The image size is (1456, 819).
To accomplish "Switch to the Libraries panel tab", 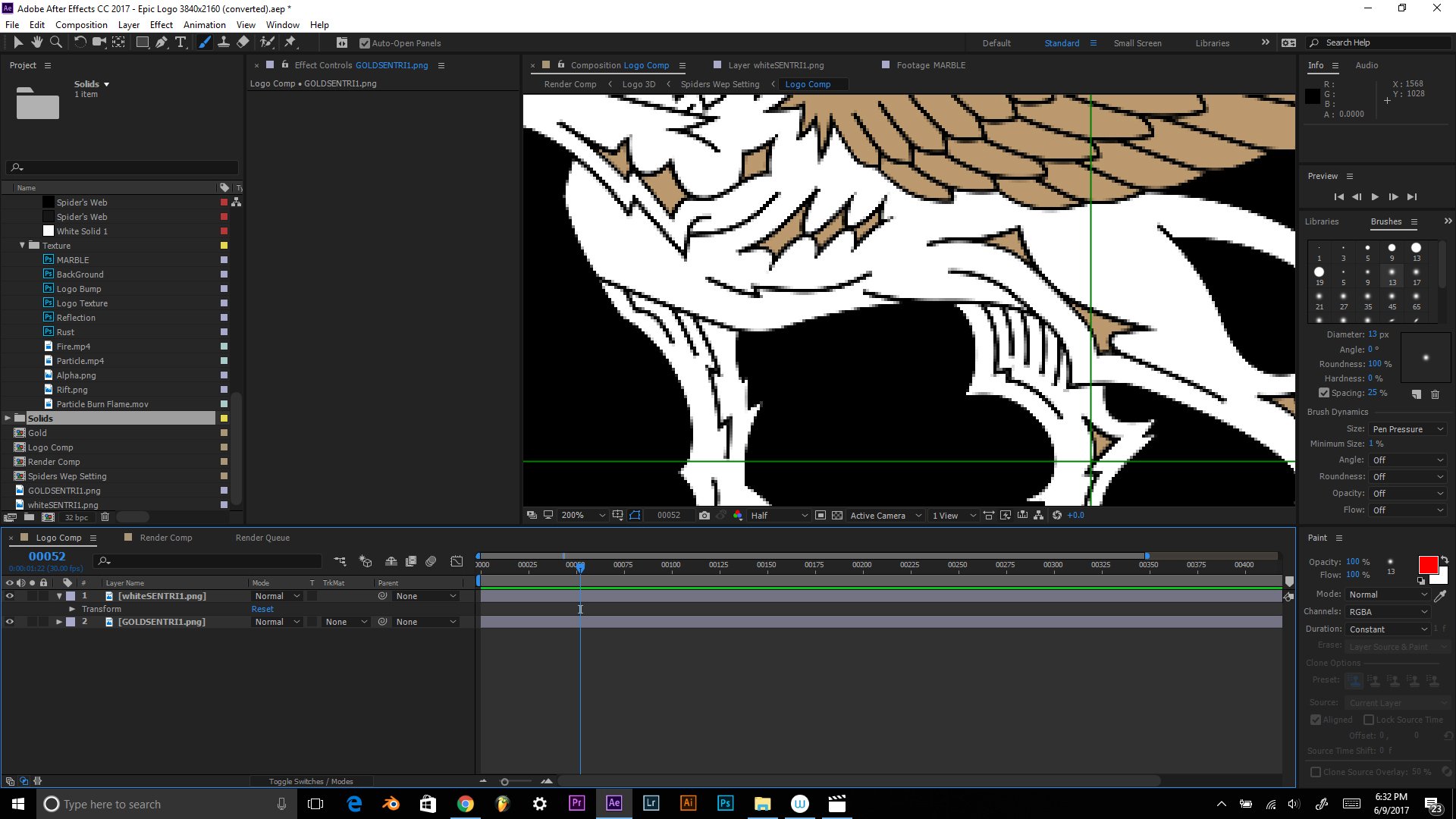I will (1322, 221).
